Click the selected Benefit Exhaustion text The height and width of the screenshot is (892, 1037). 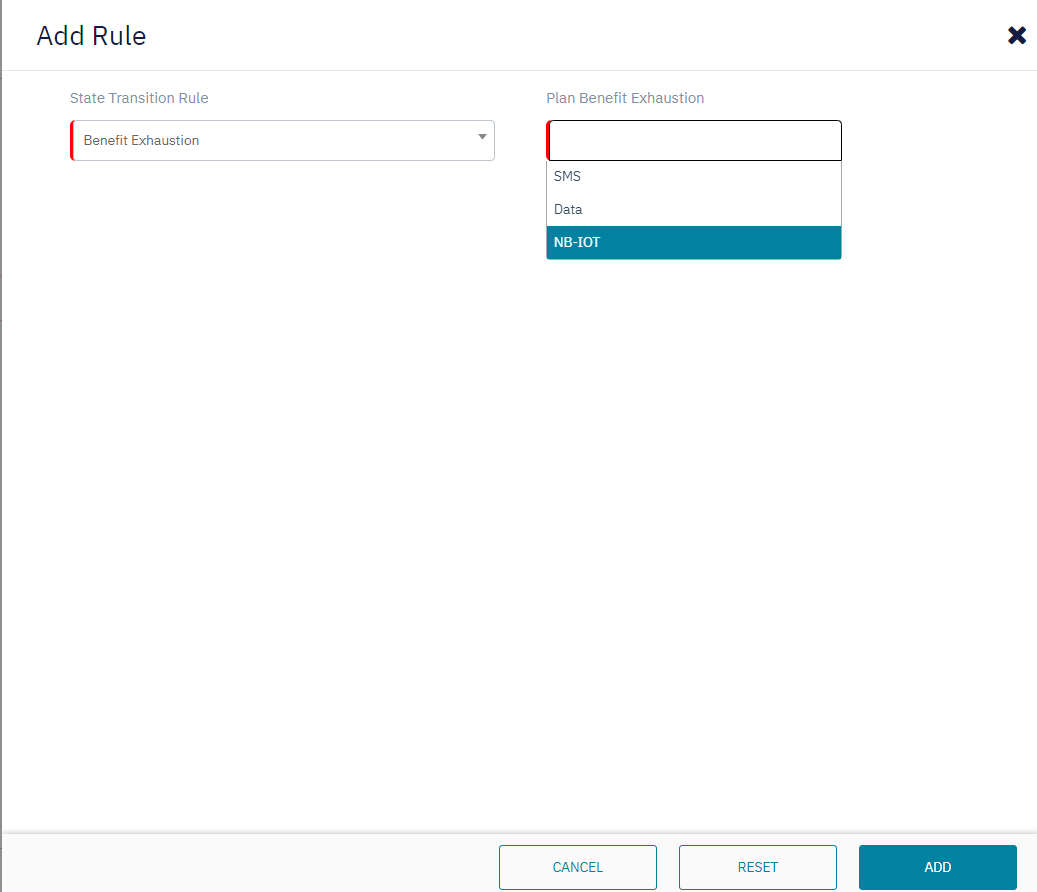[x=141, y=140]
